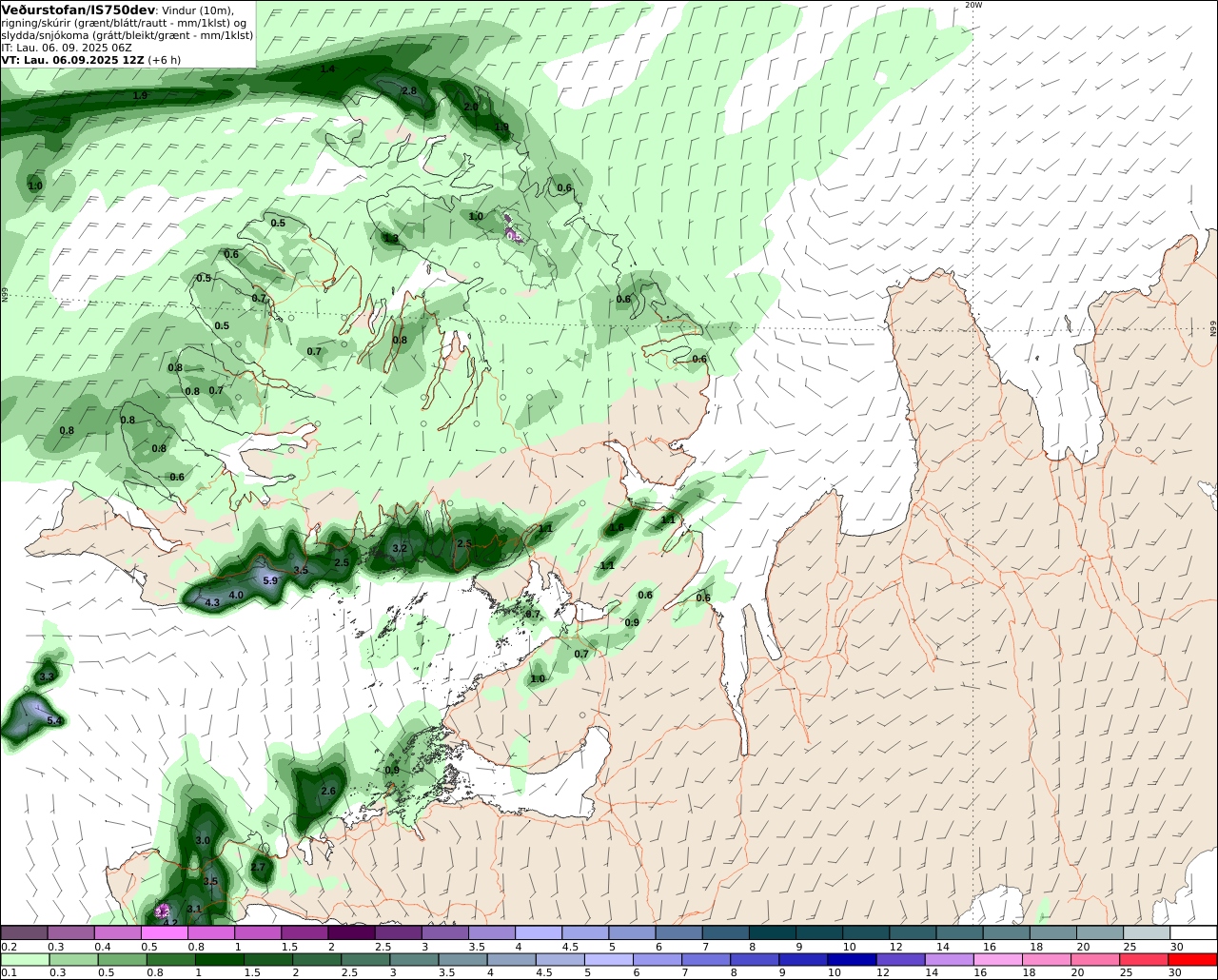Click the pale green 0.1 rain legend swatch
This screenshot has width=1218, height=980.
pos(25,960)
